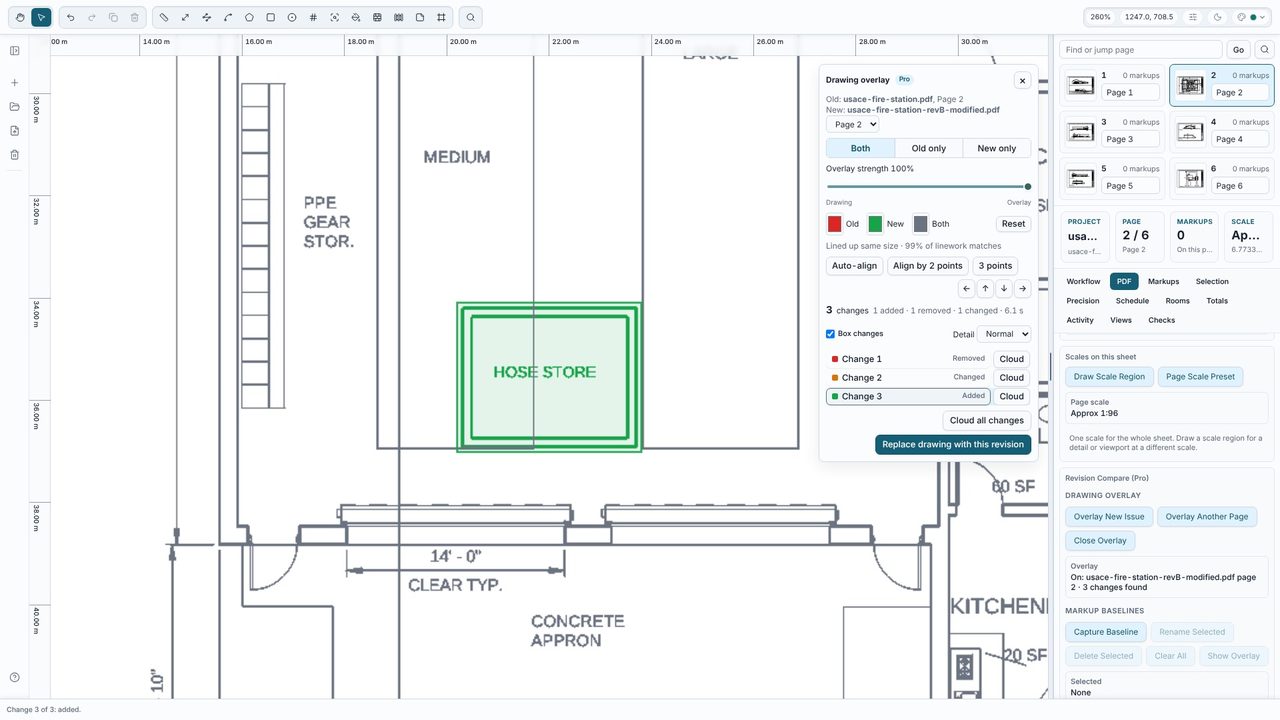1280x720 pixels.
Task: Switch overlay view to Old only
Action: (x=929, y=148)
